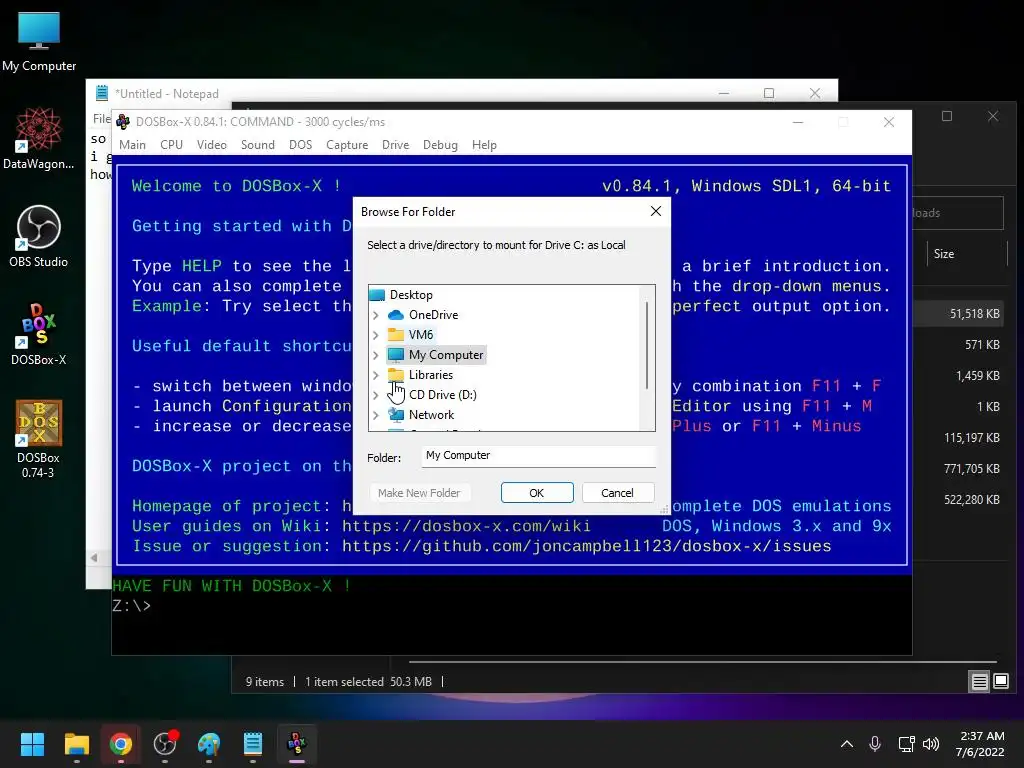Switch to Notepad in the taskbar
Screen dimensions: 1024x768
coord(253,744)
